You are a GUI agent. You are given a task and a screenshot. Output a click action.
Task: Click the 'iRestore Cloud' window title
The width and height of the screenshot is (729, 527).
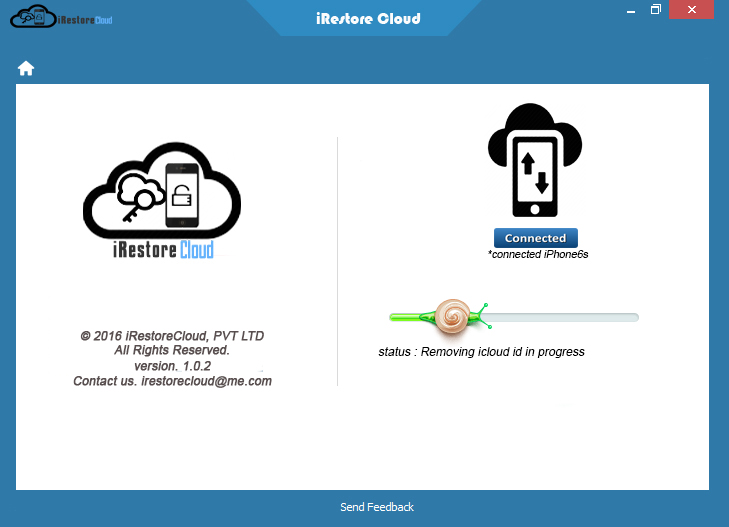pos(368,19)
